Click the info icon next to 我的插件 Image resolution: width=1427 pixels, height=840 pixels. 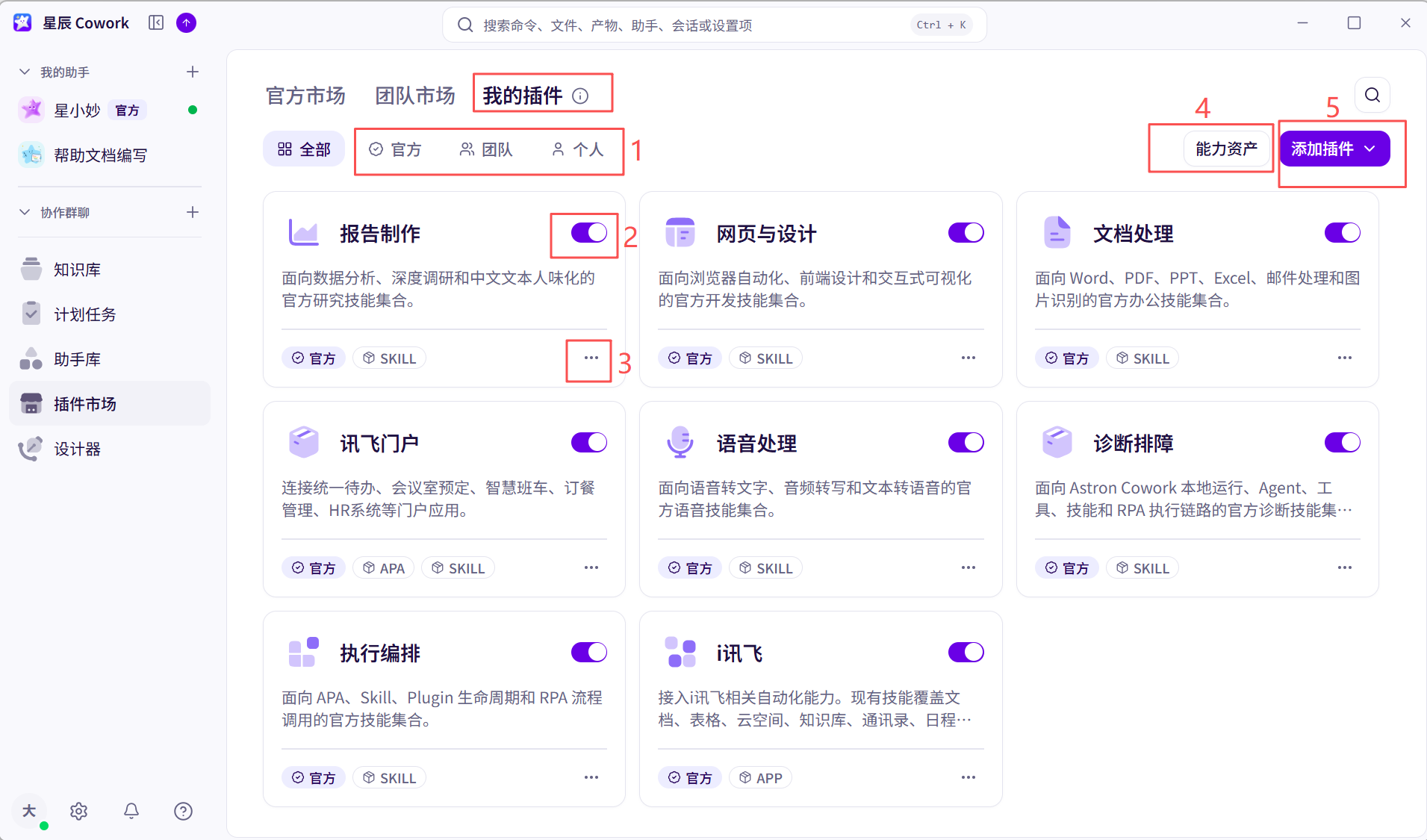tap(580, 96)
